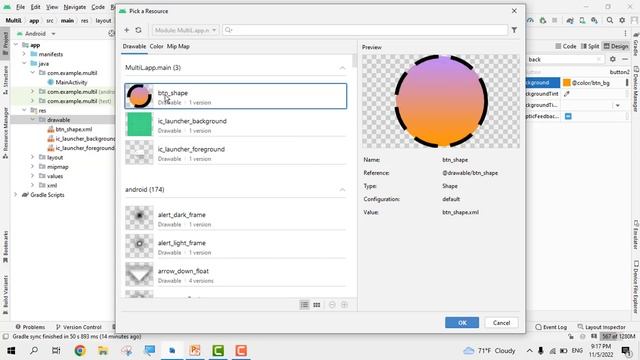The height and width of the screenshot is (360, 640).
Task: Open the Structure side tab
Action: [5, 80]
